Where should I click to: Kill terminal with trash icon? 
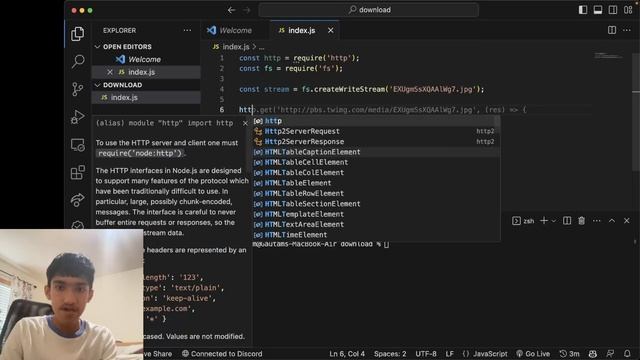(x=582, y=221)
